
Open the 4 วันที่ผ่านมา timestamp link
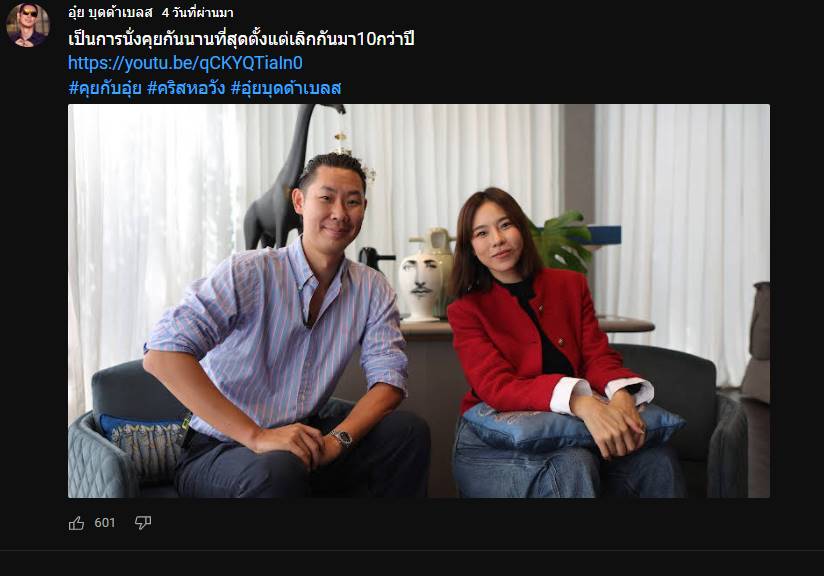coord(198,12)
